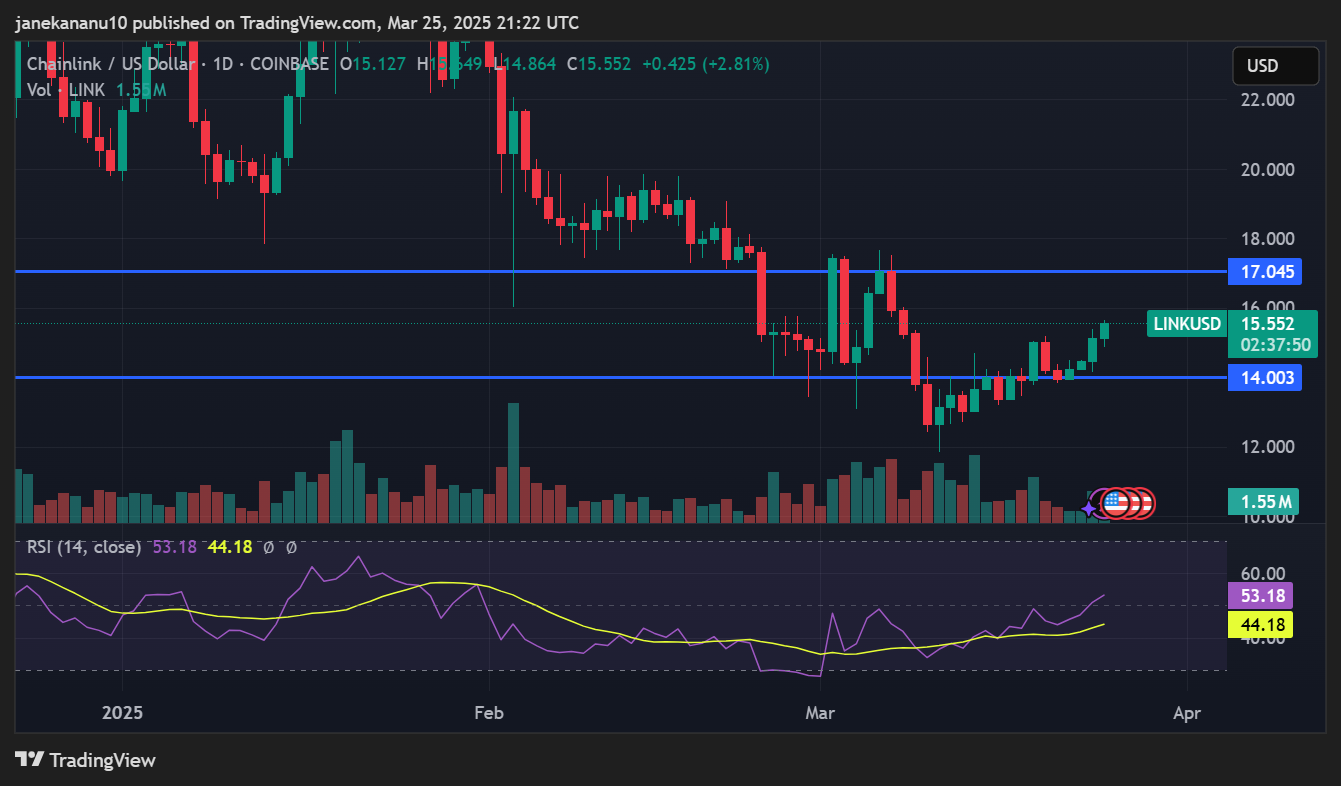This screenshot has height=786, width=1341.
Task: Click the purple 53.18 RSI axis label
Action: tap(1260, 596)
